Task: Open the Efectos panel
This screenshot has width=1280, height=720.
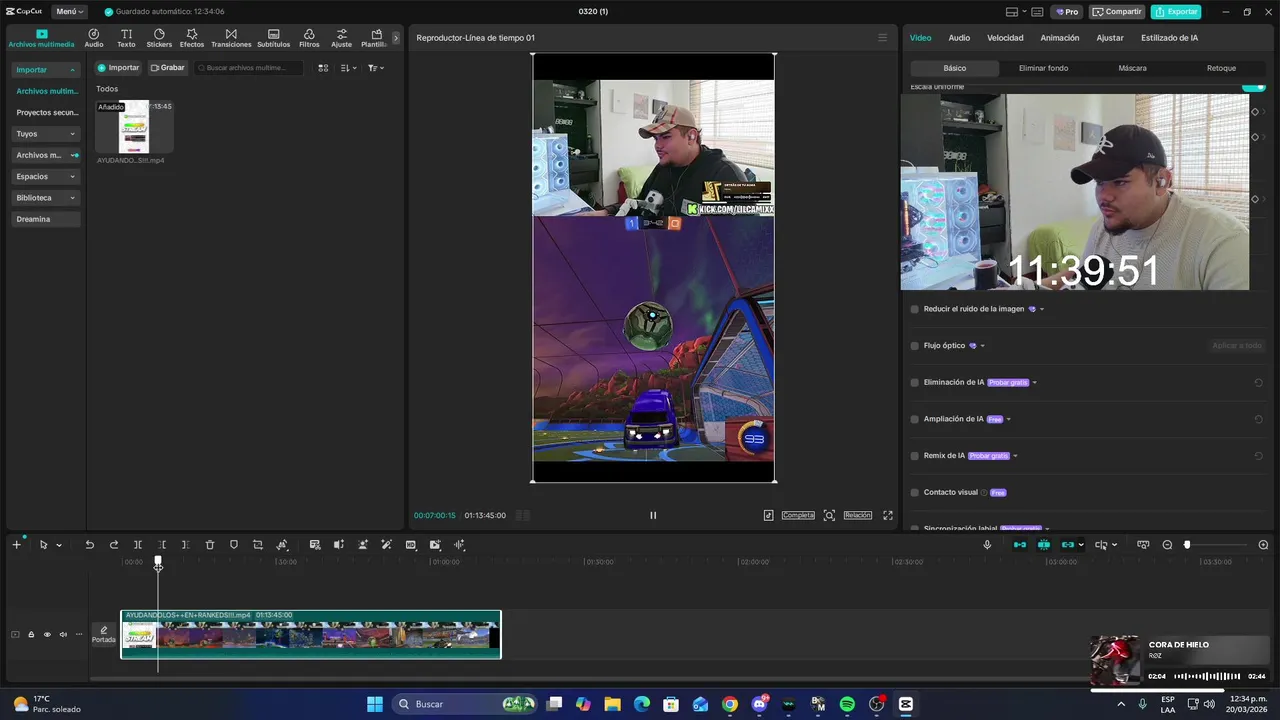Action: pyautogui.click(x=192, y=38)
